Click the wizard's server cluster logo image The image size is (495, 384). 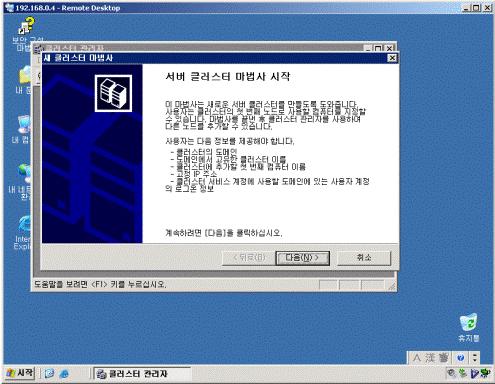[113, 93]
